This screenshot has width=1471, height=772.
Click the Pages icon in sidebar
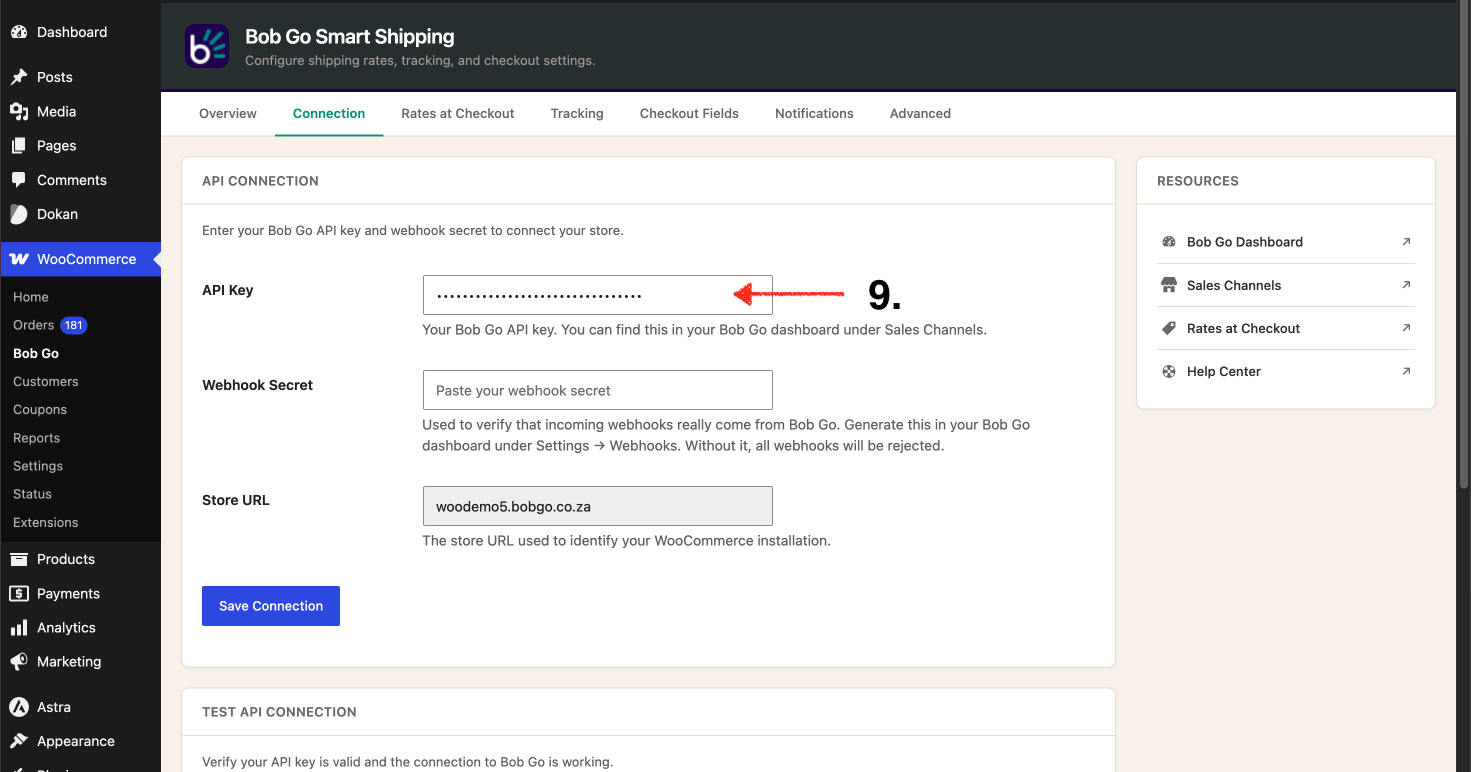pyautogui.click(x=18, y=146)
